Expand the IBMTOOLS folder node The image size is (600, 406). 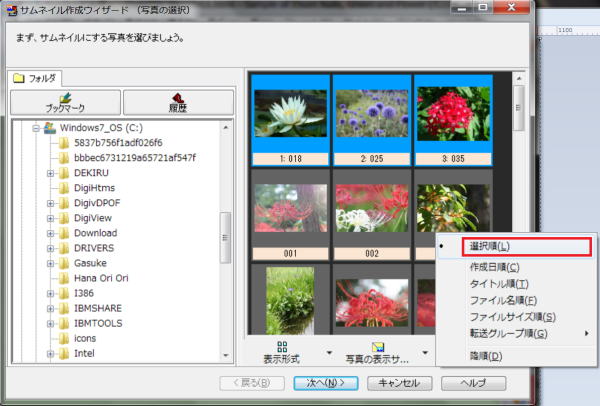pos(50,324)
